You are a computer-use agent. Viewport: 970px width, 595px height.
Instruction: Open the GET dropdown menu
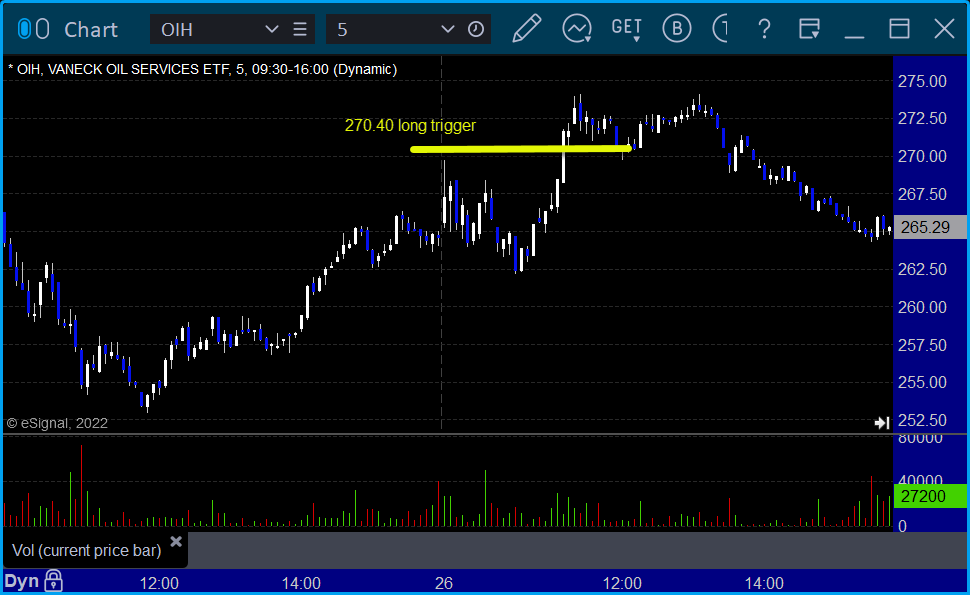[x=626, y=29]
